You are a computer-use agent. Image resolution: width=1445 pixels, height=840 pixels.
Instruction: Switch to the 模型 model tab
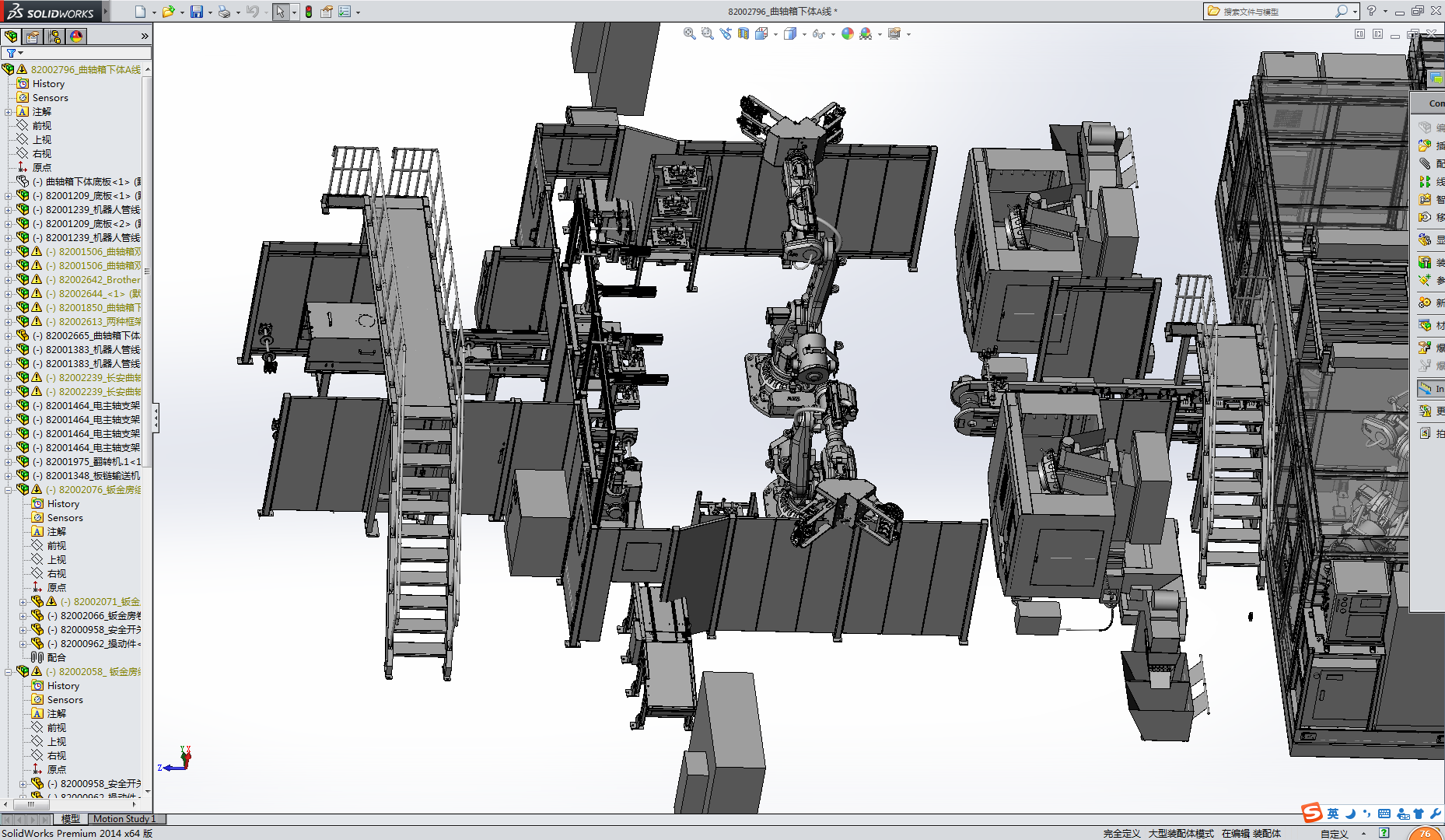(71, 819)
